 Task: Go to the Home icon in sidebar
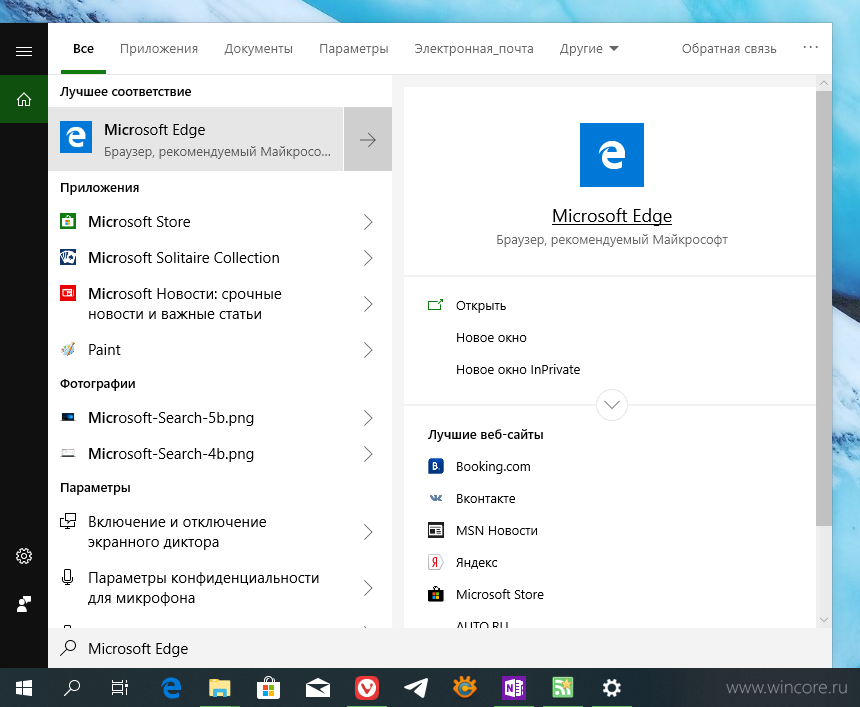(x=24, y=99)
